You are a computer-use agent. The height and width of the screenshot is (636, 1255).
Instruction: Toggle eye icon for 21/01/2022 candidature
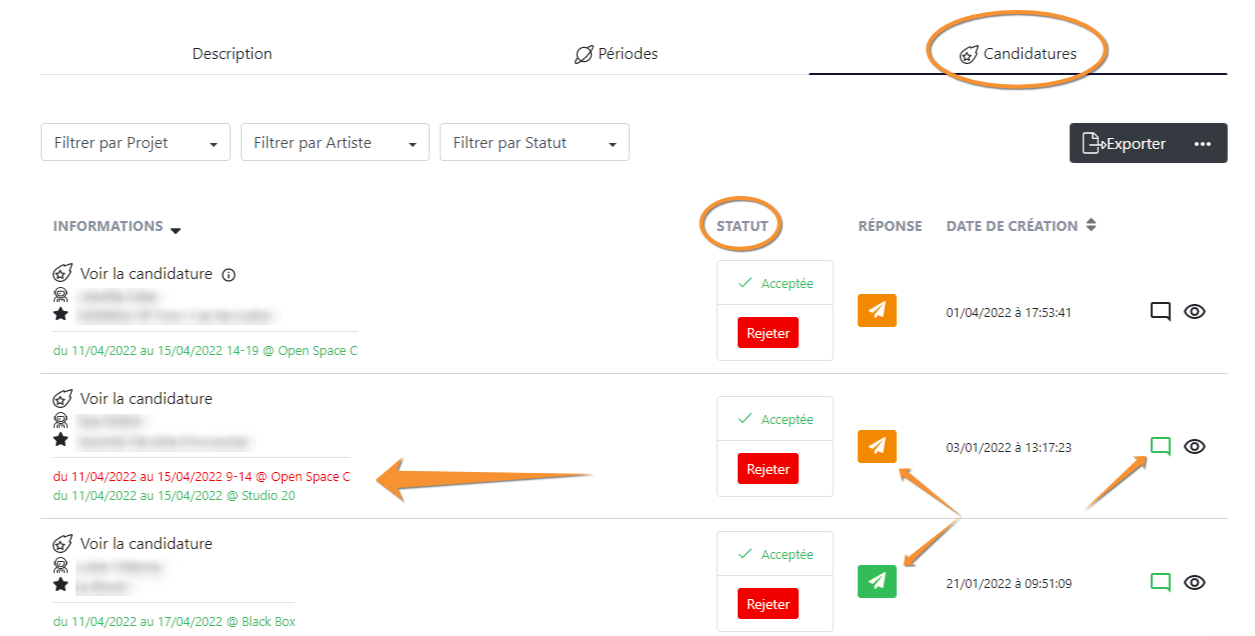point(1194,582)
